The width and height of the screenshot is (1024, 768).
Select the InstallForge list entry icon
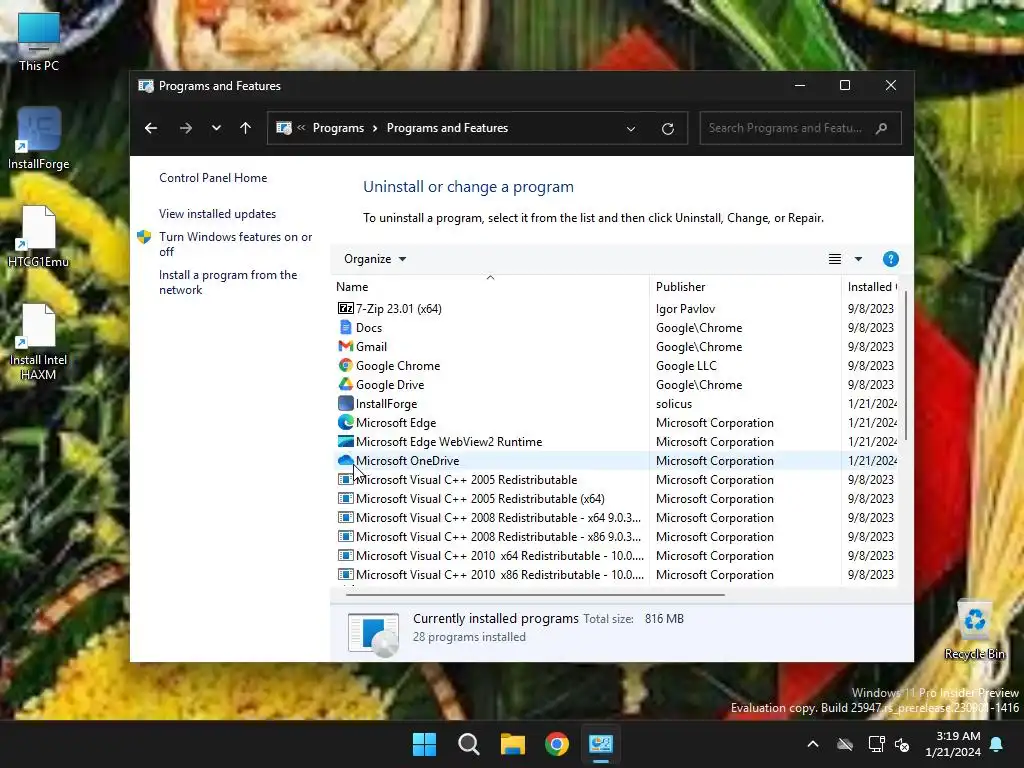pos(345,403)
